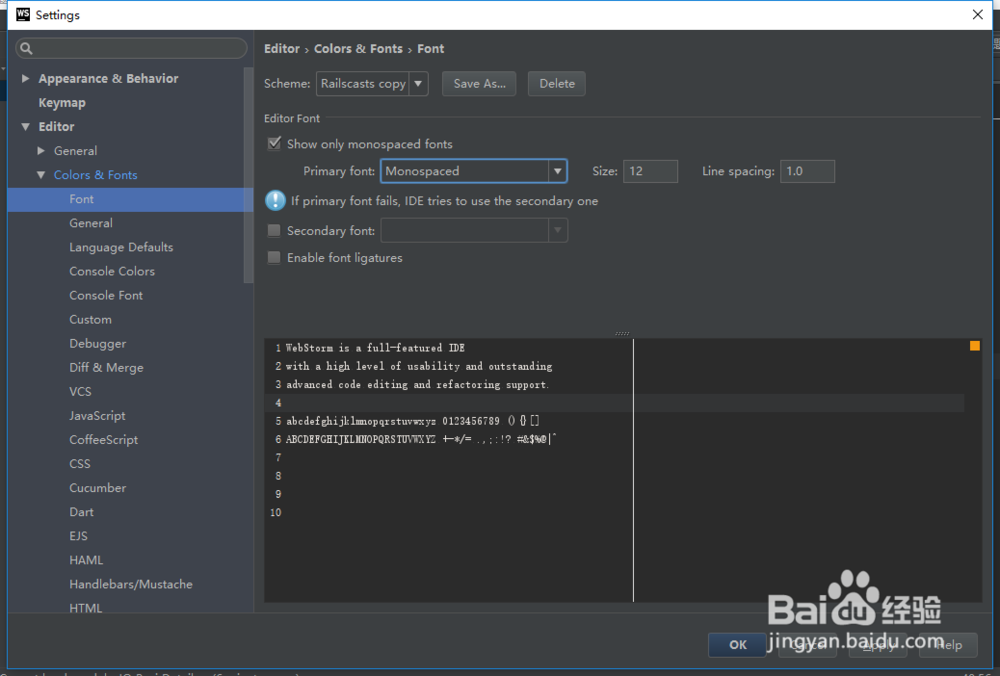Viewport: 1000px width, 676px height.
Task: Click preview line 1 'WebStorm is a full-featured IDE'
Action: point(375,348)
